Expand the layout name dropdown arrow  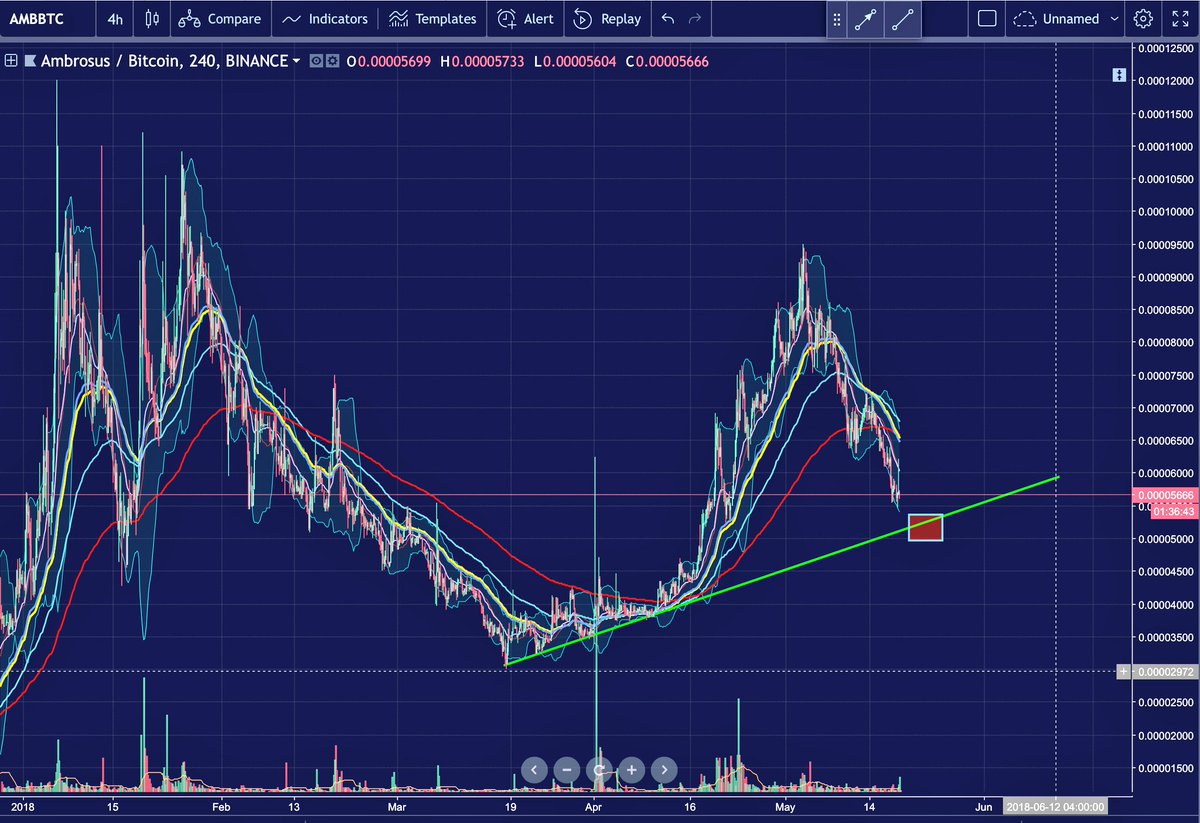pyautogui.click(x=1114, y=19)
